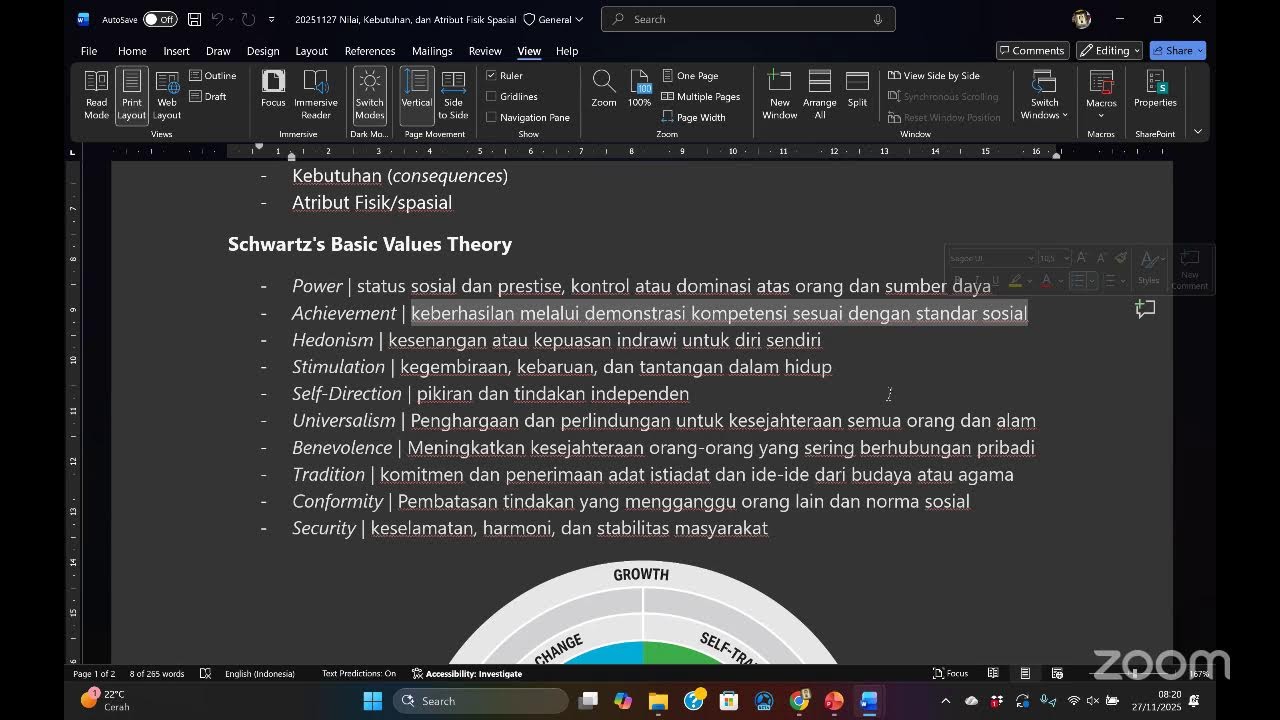Switch to Web Layout view
Viewport: 1280px width, 720px height.
click(167, 95)
